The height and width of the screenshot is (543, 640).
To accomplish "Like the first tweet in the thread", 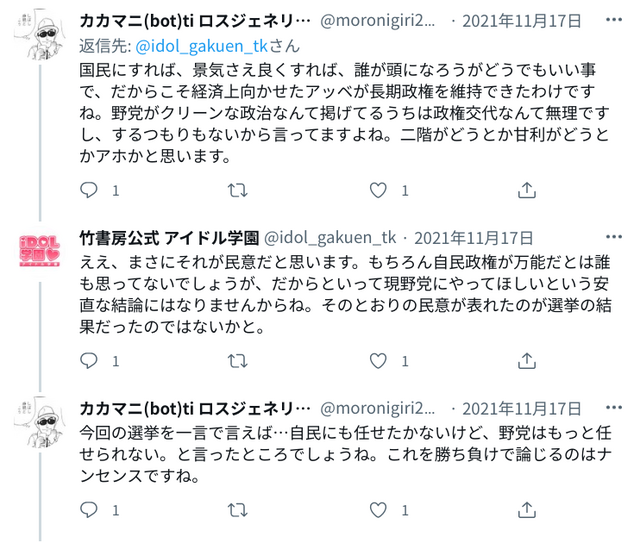I will tap(378, 190).
